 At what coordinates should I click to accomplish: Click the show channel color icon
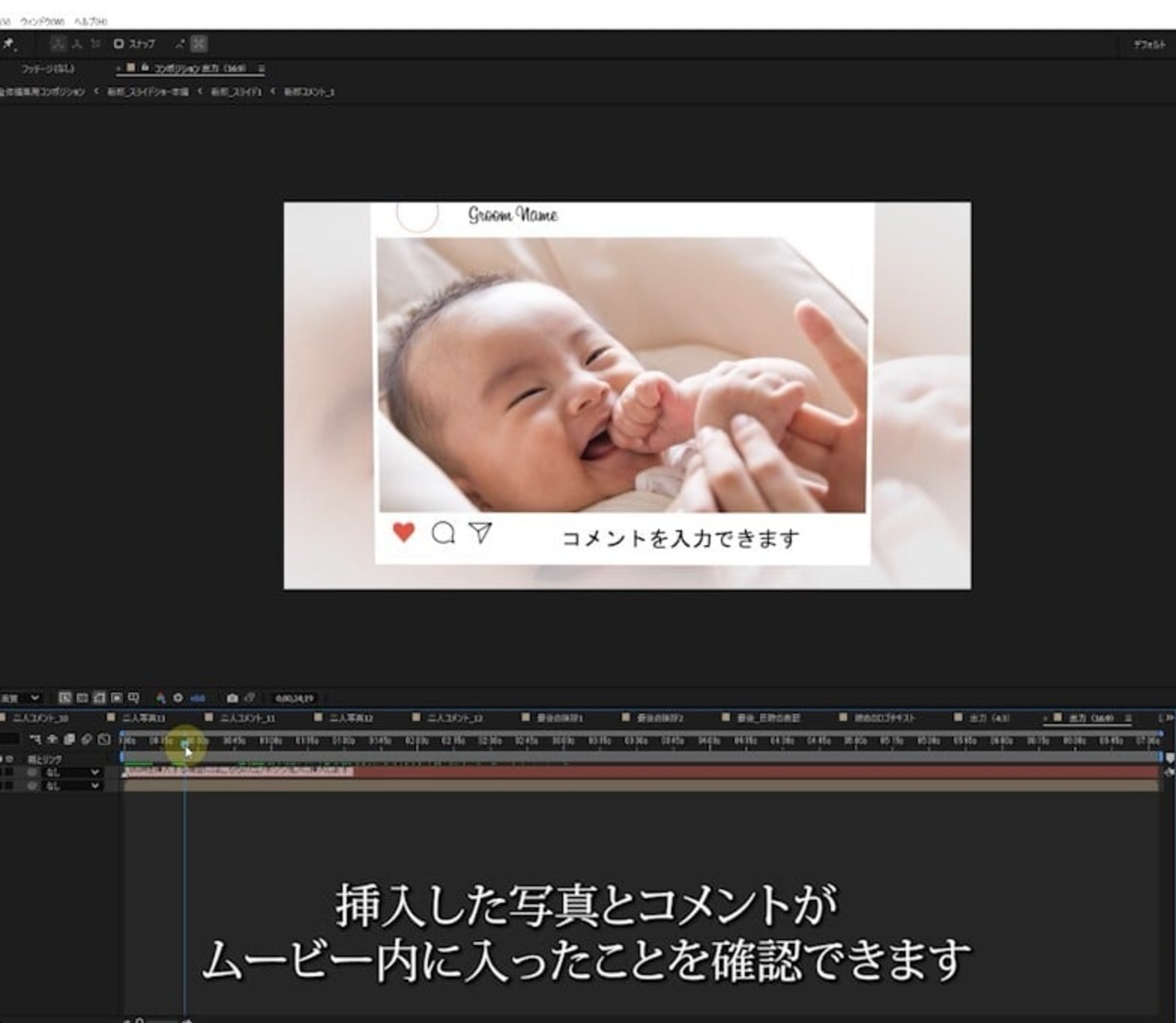[x=161, y=699]
